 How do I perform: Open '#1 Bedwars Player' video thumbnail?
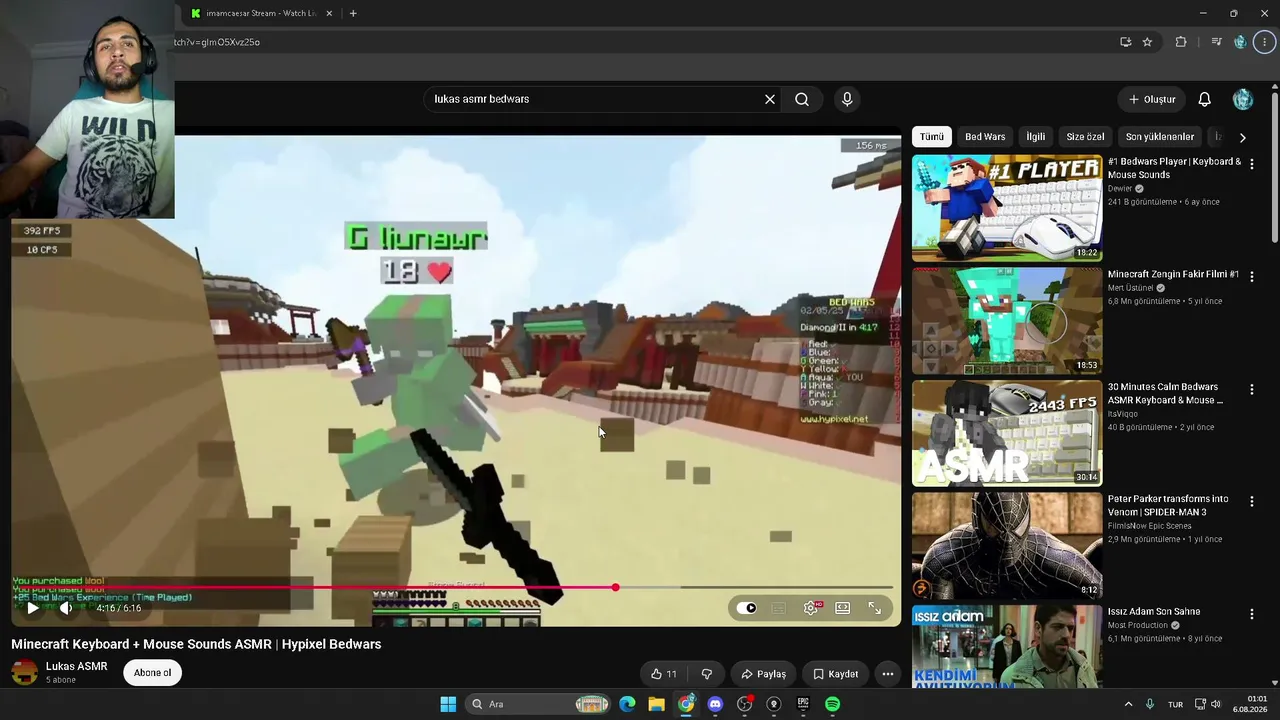1007,208
